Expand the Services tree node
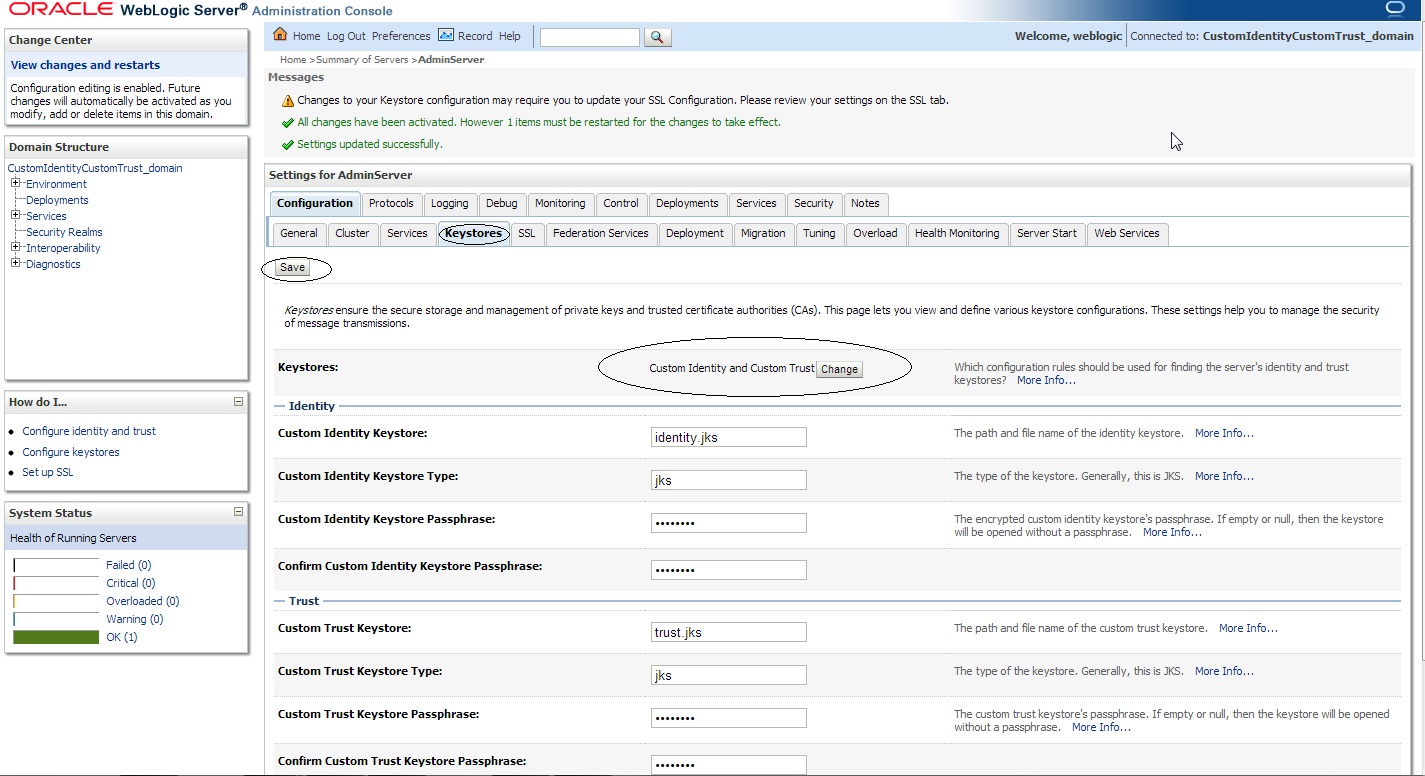 coord(16,216)
